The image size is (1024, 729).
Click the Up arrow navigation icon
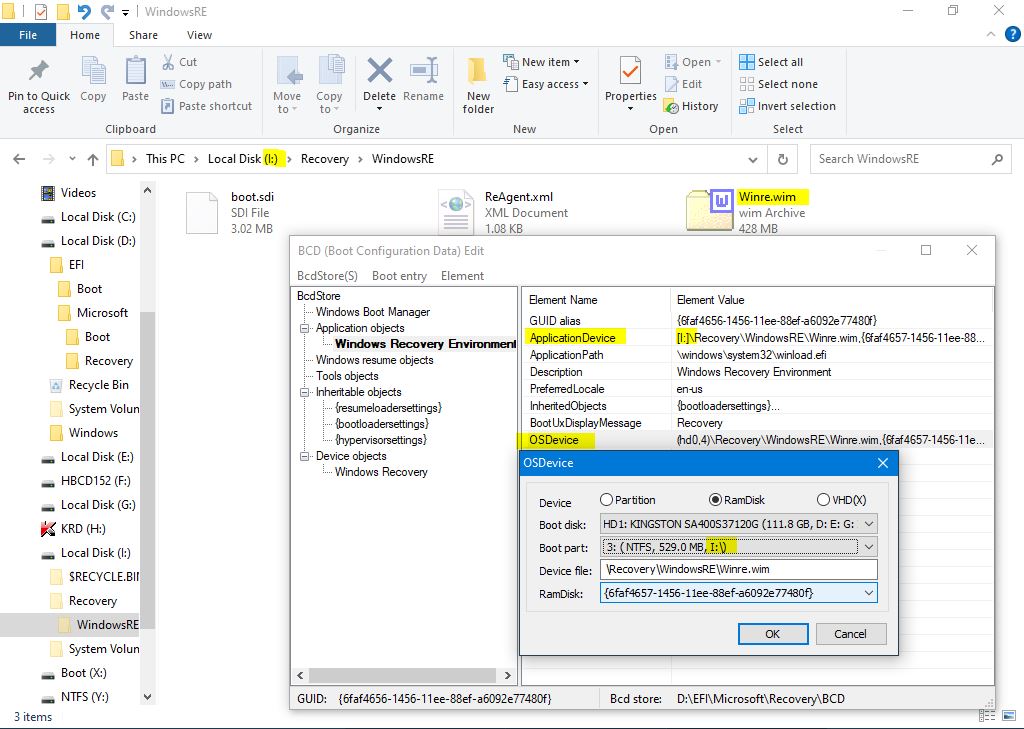pos(93,159)
